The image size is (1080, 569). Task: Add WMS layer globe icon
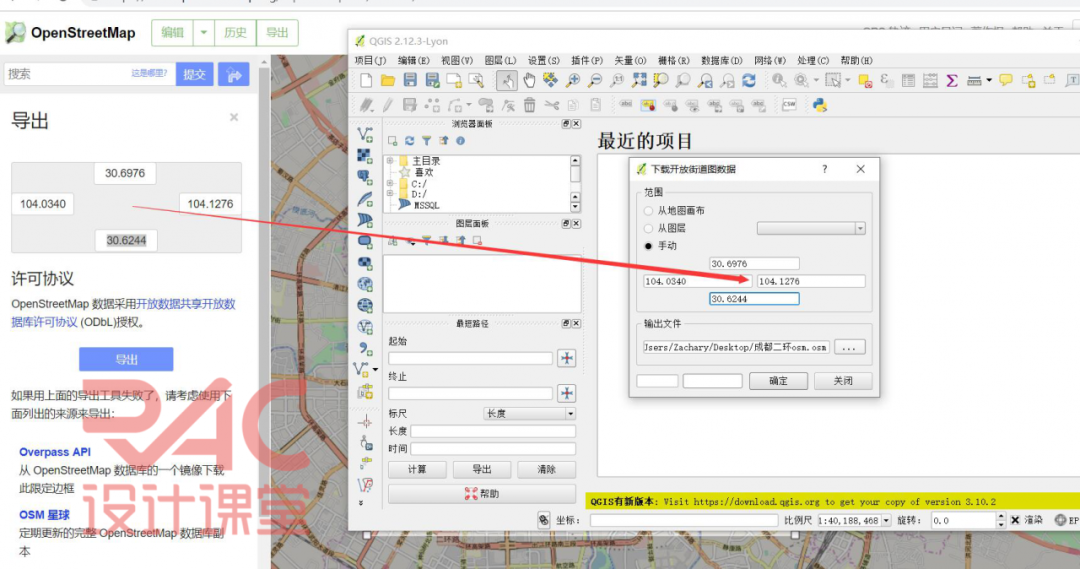(365, 284)
